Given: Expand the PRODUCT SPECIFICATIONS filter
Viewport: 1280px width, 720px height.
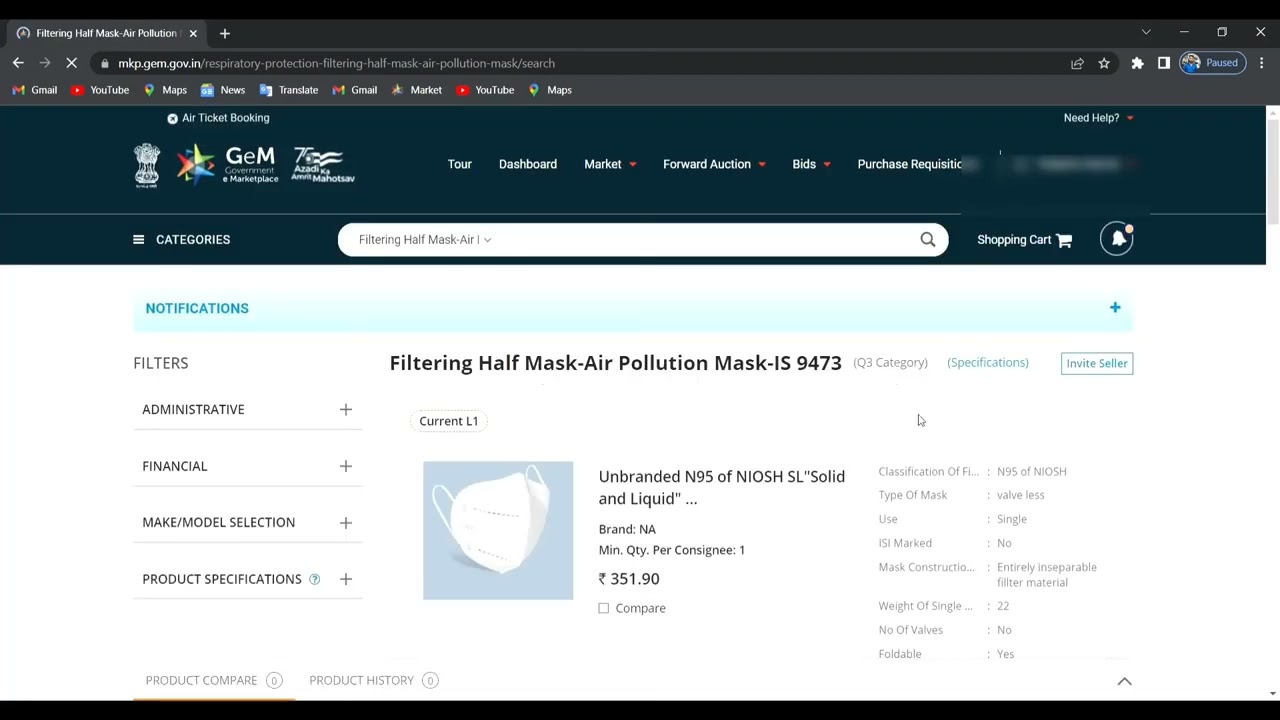Looking at the screenshot, I should pos(346,579).
